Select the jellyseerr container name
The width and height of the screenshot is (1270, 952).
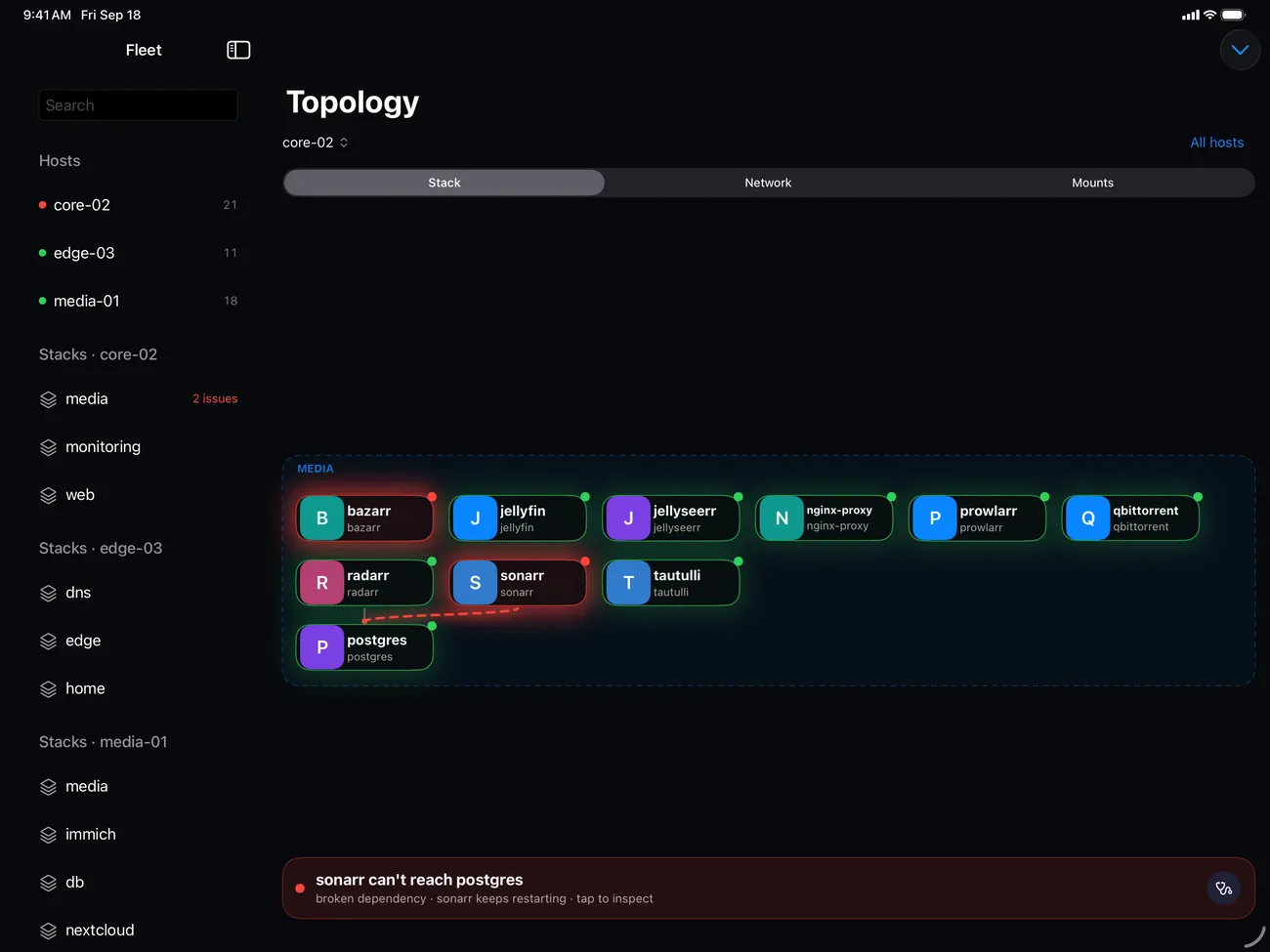[685, 511]
